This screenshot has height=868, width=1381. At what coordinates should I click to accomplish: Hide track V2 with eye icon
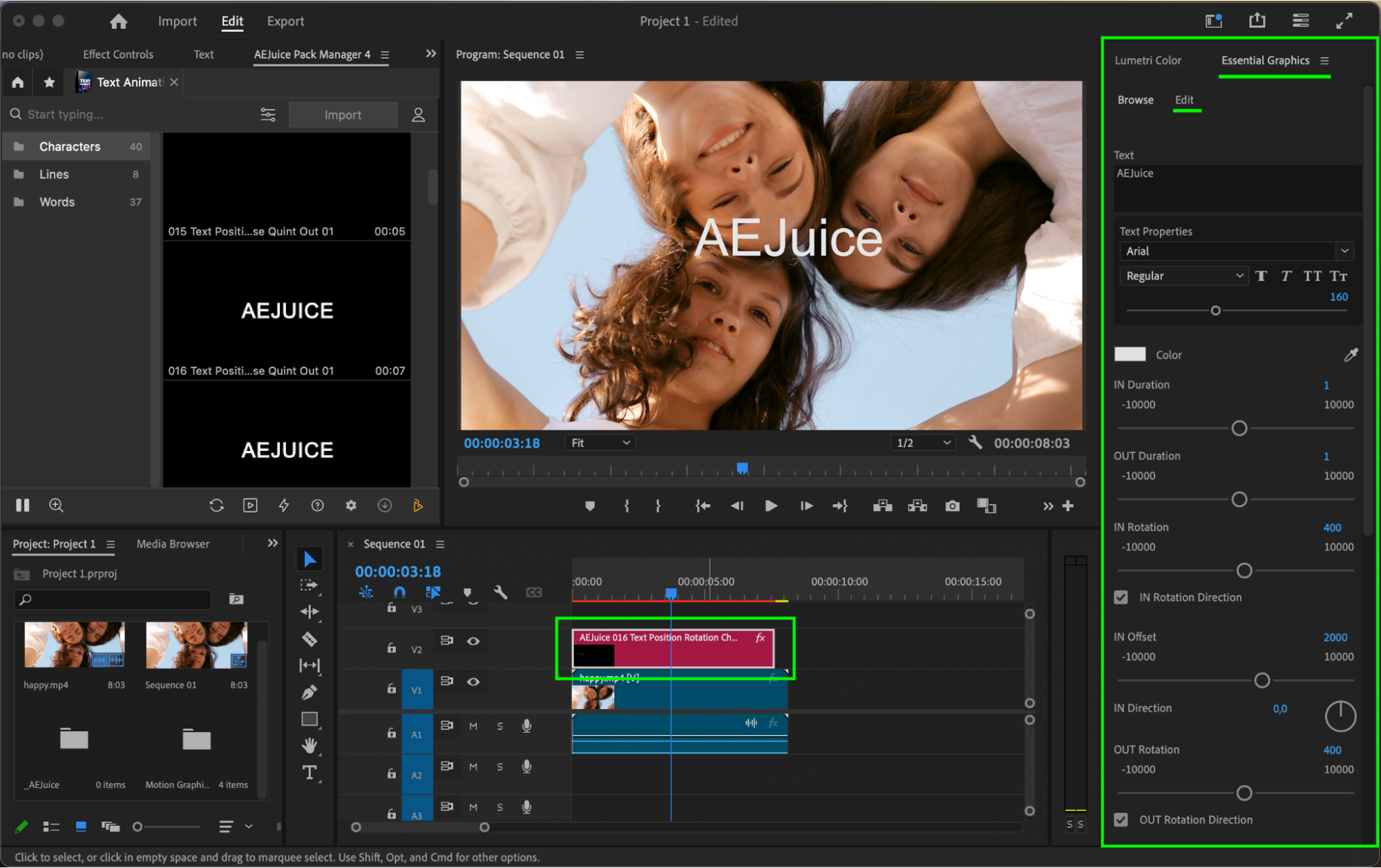pyautogui.click(x=473, y=642)
